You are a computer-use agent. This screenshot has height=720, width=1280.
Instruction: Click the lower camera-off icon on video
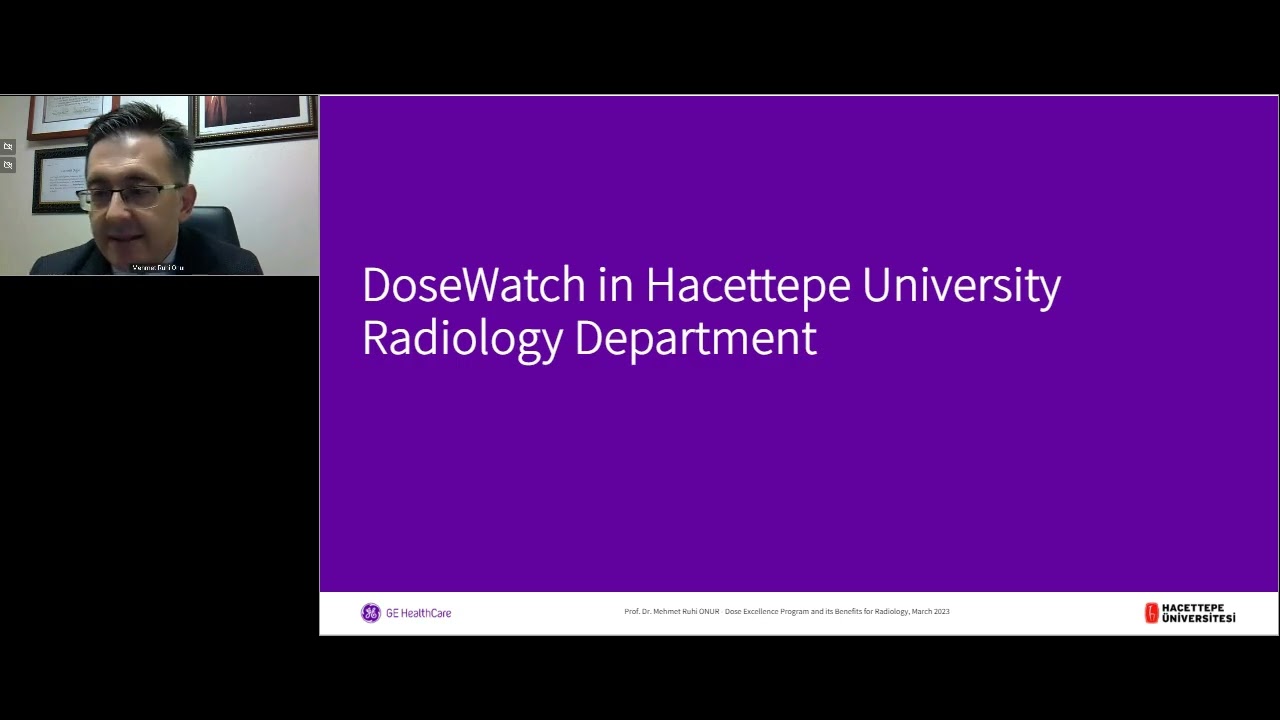pos(8,165)
